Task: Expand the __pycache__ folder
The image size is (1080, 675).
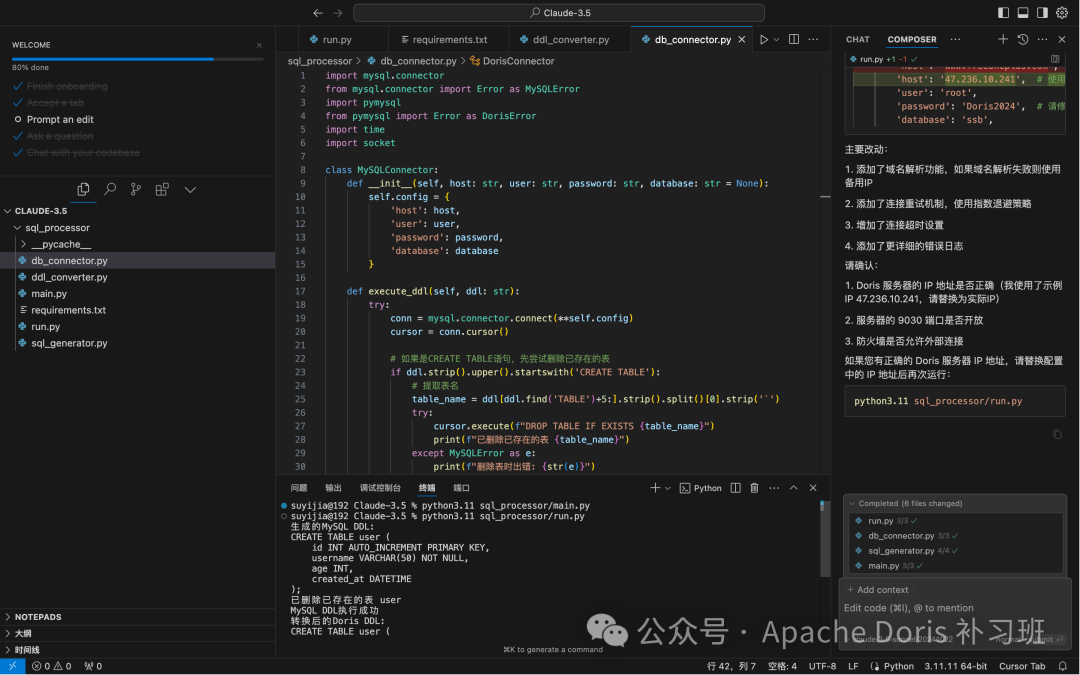Action: (x=60, y=244)
